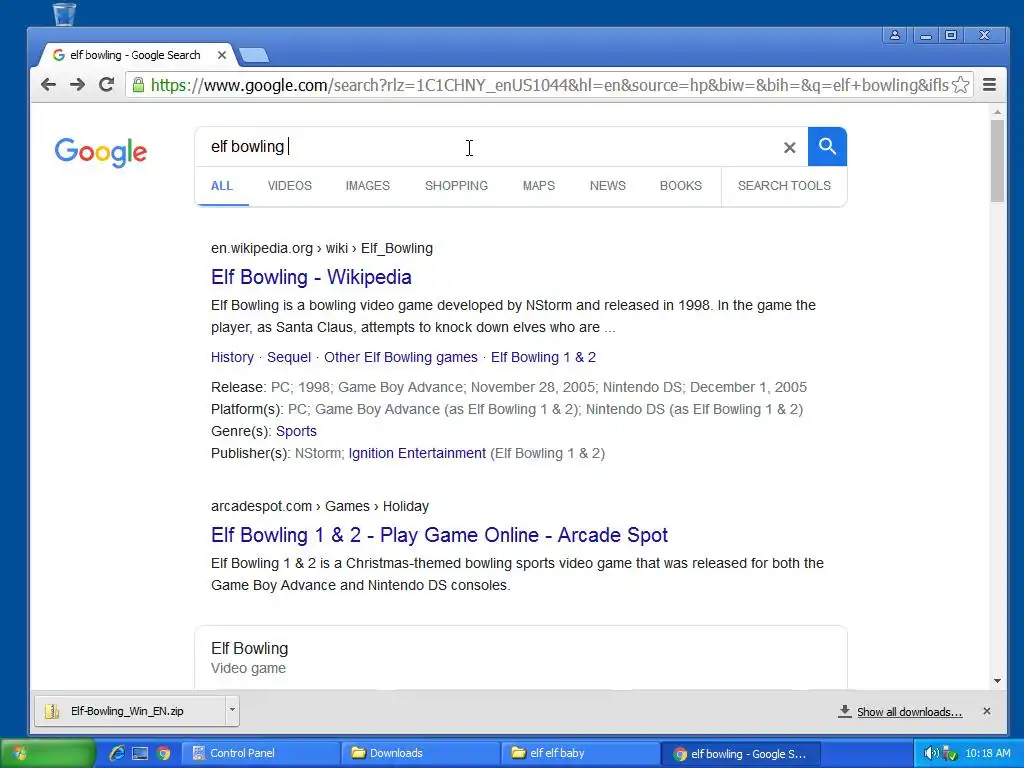The image size is (1024, 768).
Task: Close the elf bowling tab
Action: (x=222, y=55)
